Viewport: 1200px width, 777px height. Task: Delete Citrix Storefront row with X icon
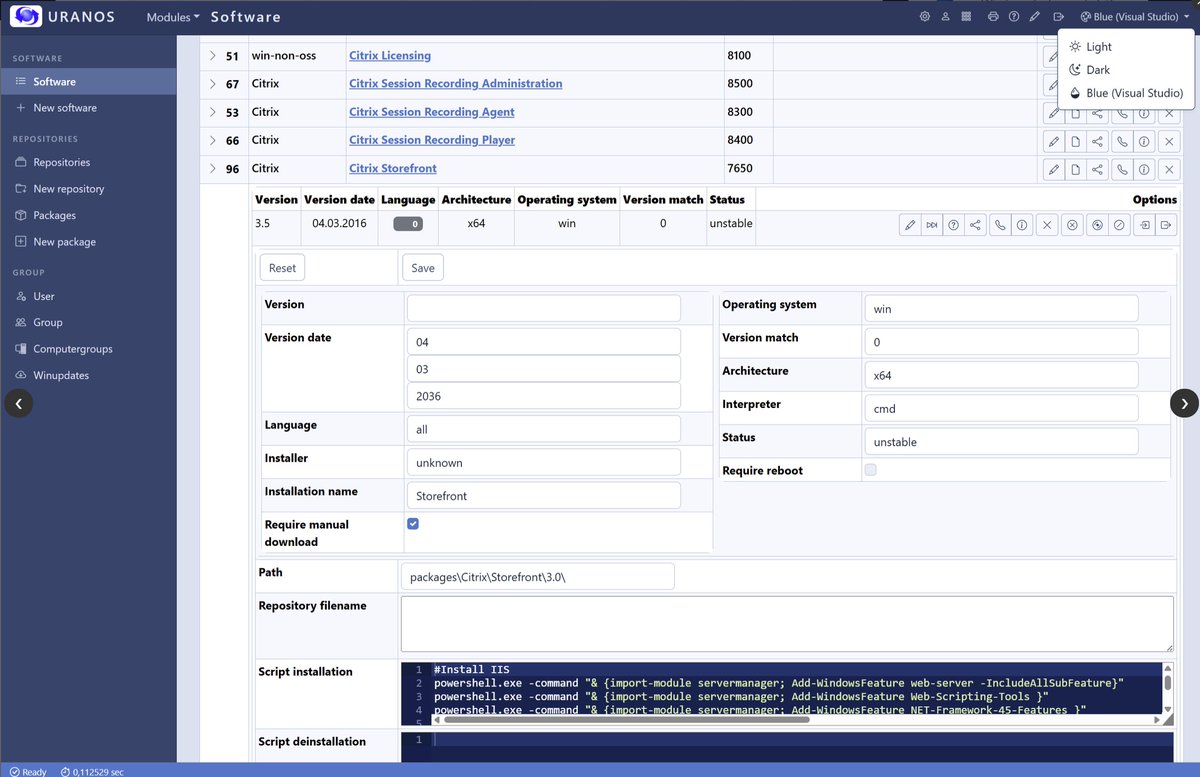[x=1169, y=170]
